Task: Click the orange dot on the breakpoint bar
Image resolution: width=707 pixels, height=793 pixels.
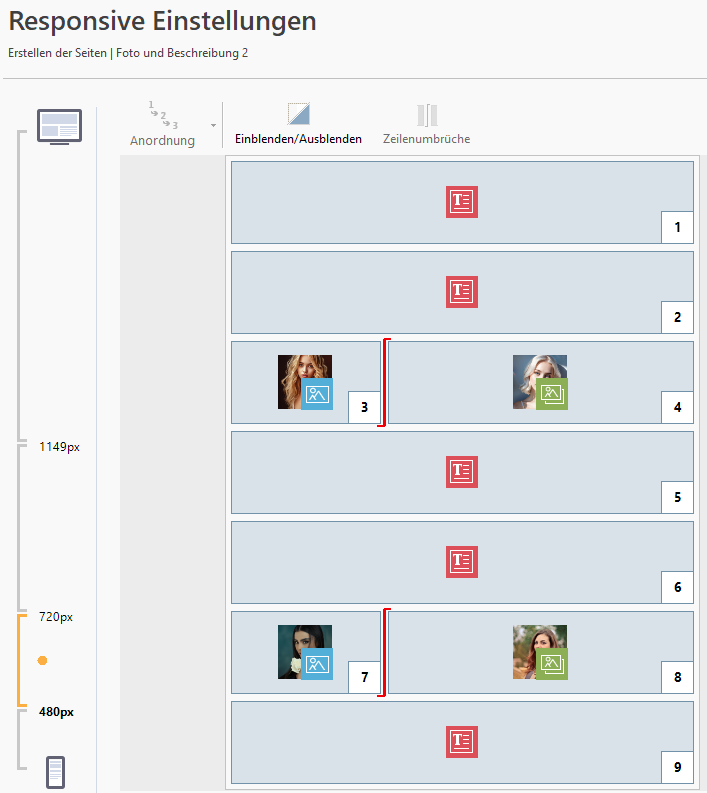Action: click(x=42, y=661)
